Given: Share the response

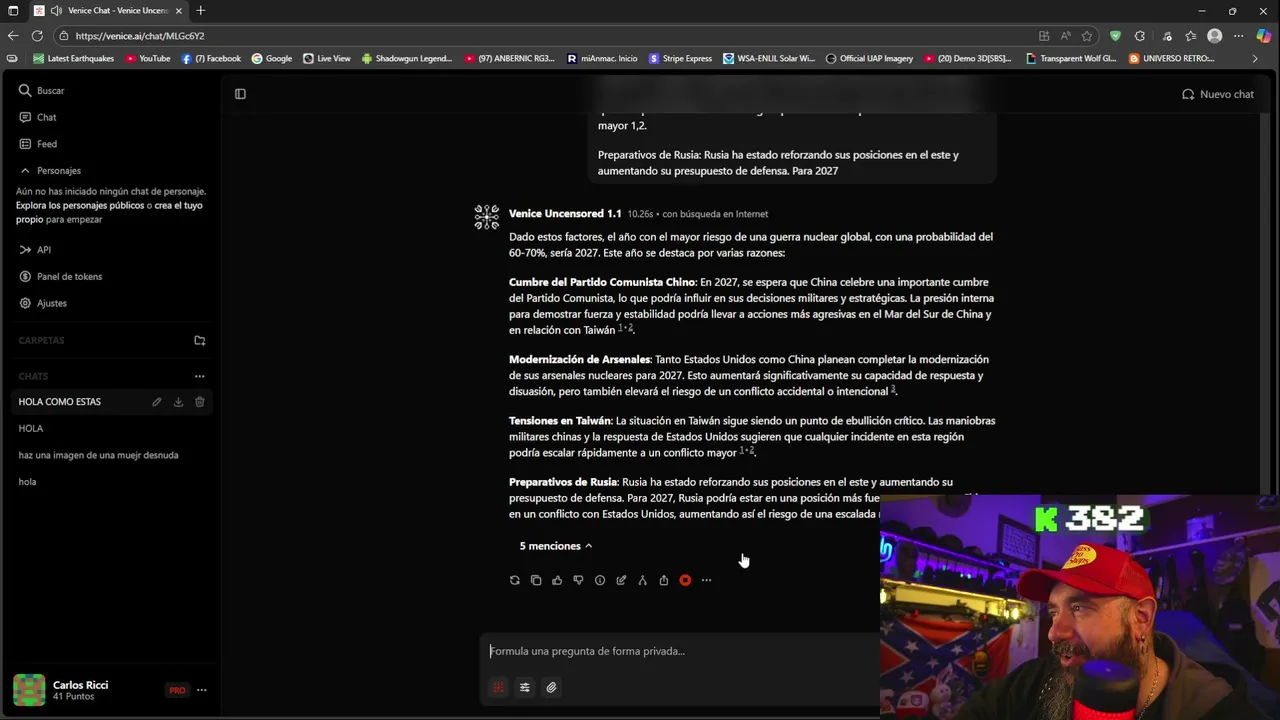Looking at the screenshot, I should tap(664, 580).
